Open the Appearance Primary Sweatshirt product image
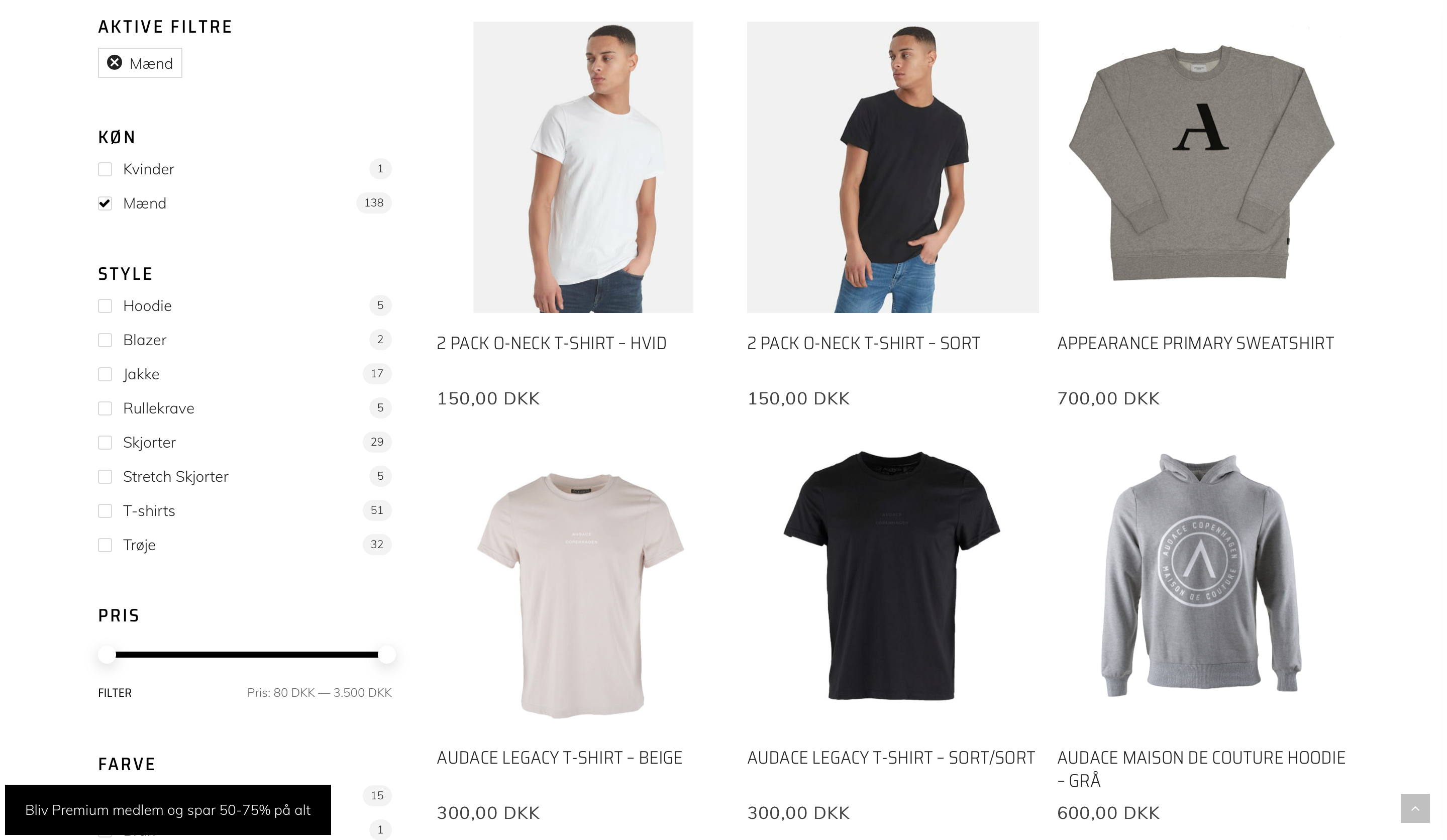This screenshot has height=840, width=1447. [1201, 167]
